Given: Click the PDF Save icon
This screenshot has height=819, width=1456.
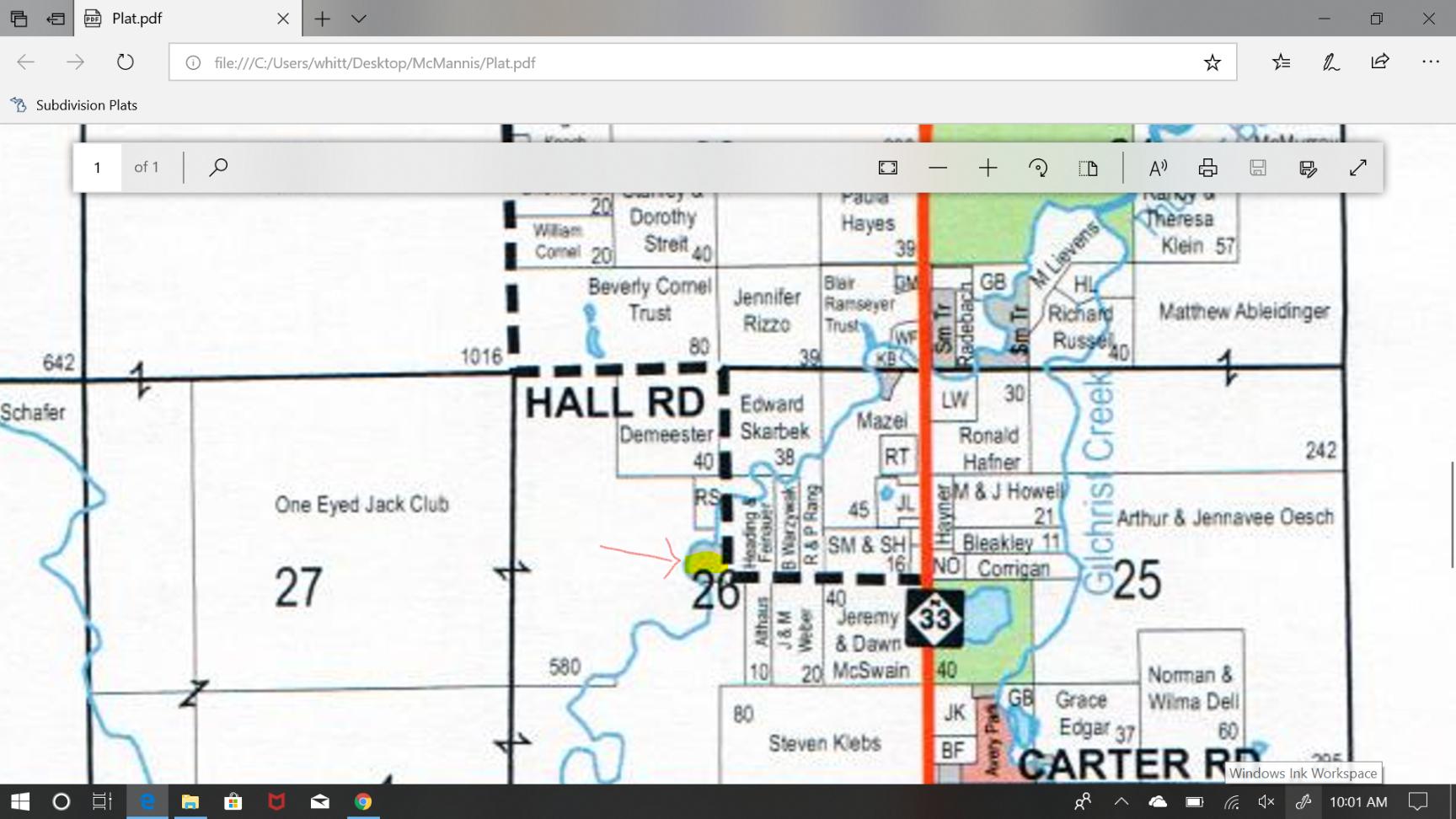Looking at the screenshot, I should [x=1257, y=168].
